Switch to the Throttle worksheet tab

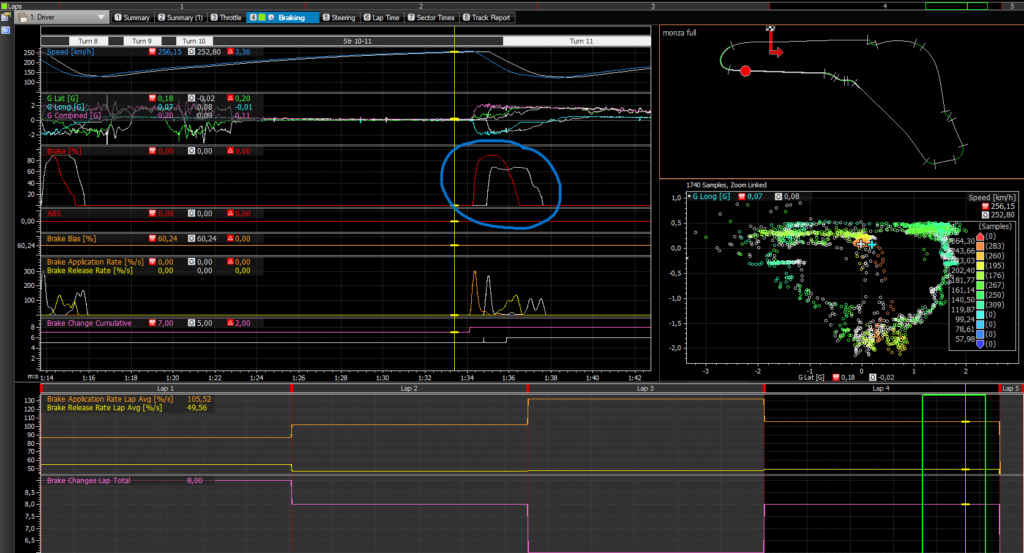pos(227,18)
